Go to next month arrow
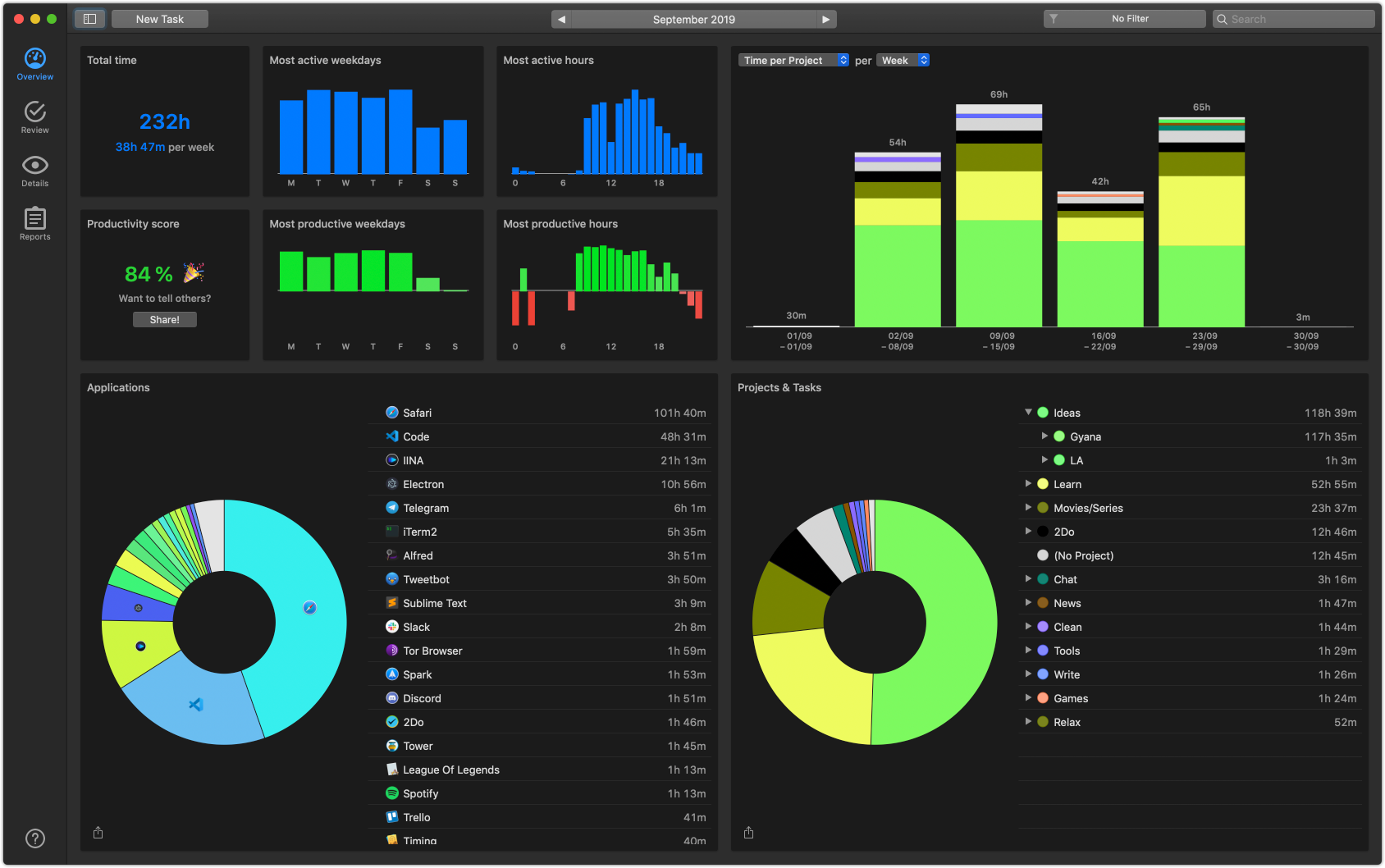 coord(826,19)
